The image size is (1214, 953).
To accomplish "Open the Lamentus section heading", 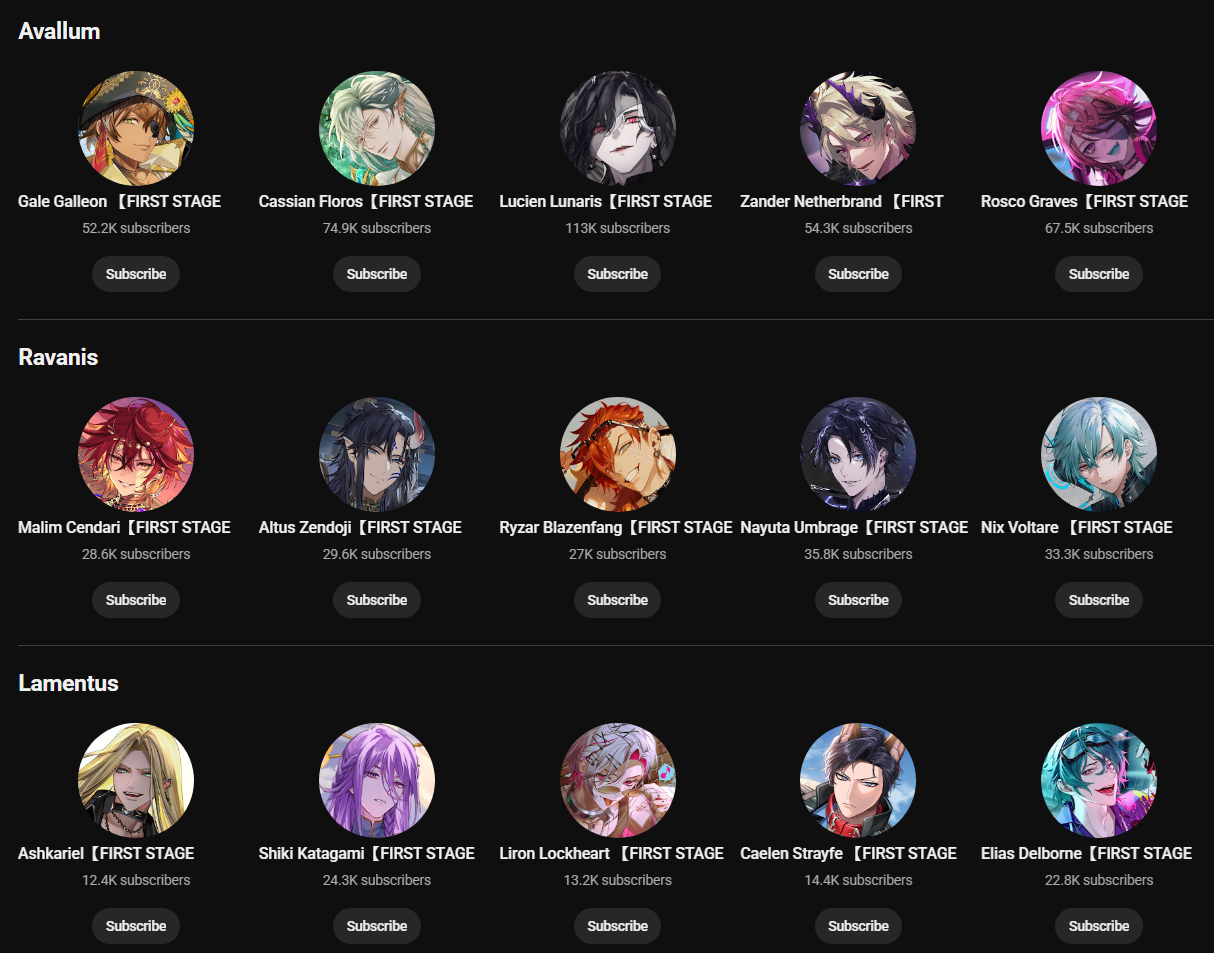I will pyautogui.click(x=68, y=683).
